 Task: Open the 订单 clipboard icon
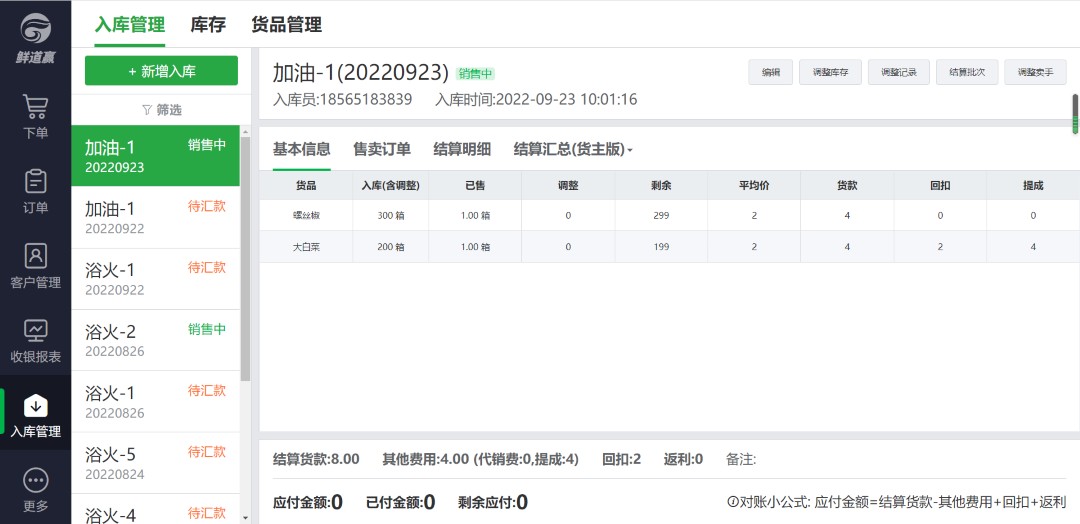(35, 181)
